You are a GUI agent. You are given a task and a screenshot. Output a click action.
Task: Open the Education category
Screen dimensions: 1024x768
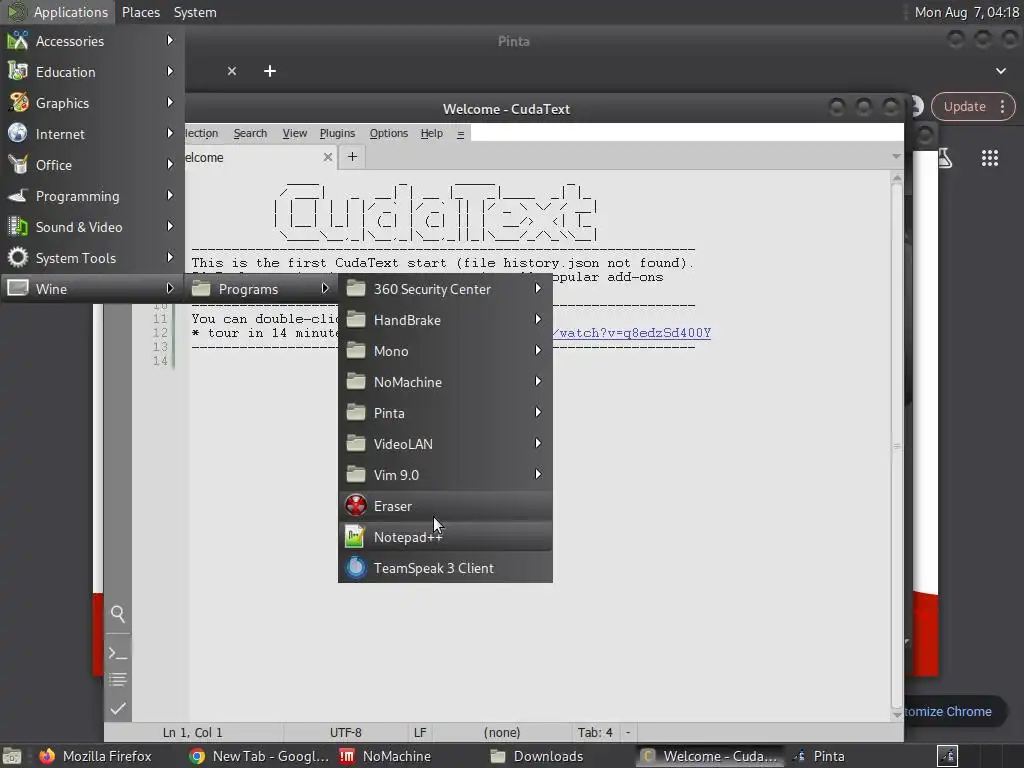[92, 72]
